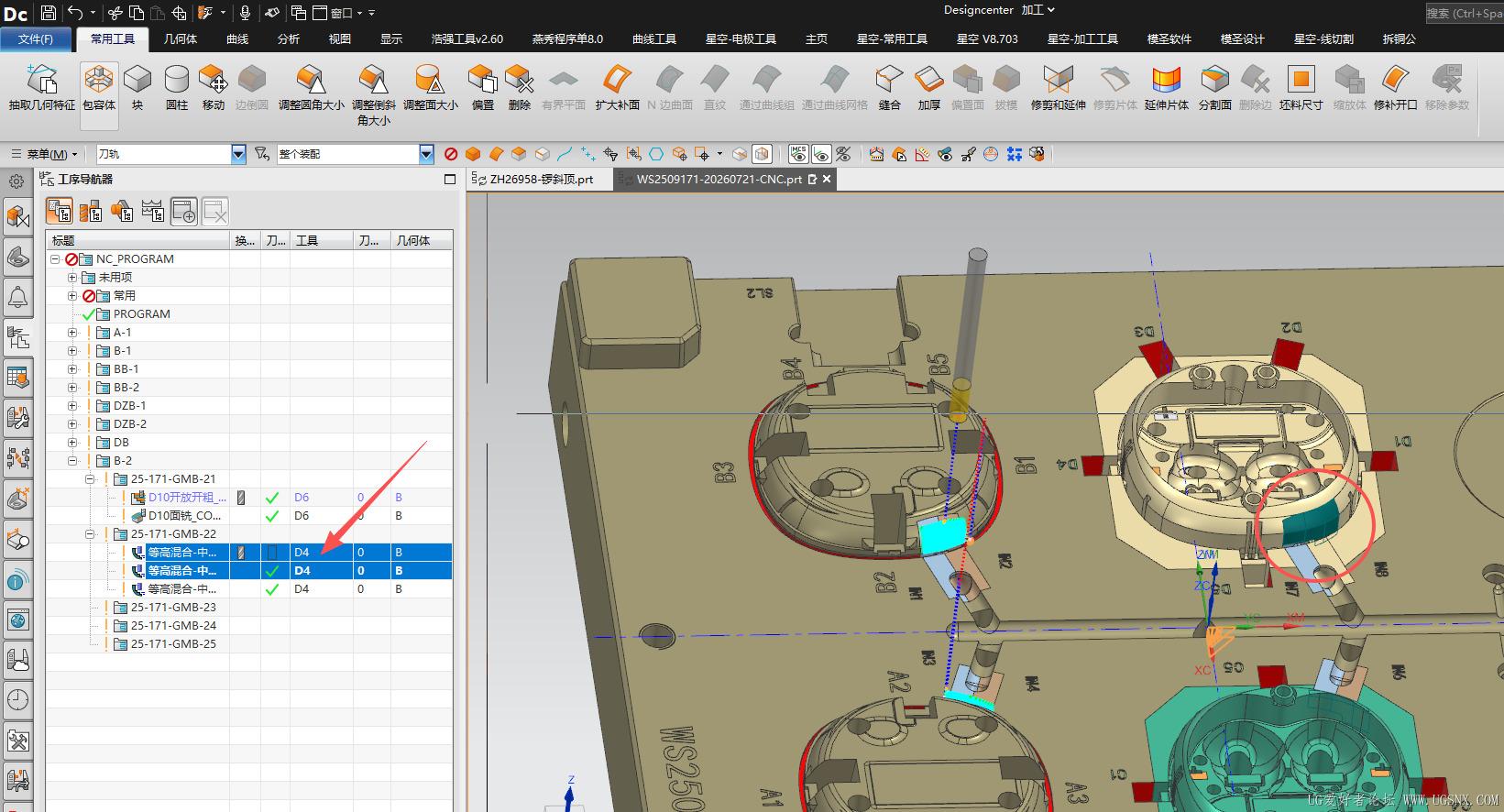
Task: Open the 刀轨 filter dropdown
Action: coord(238,154)
